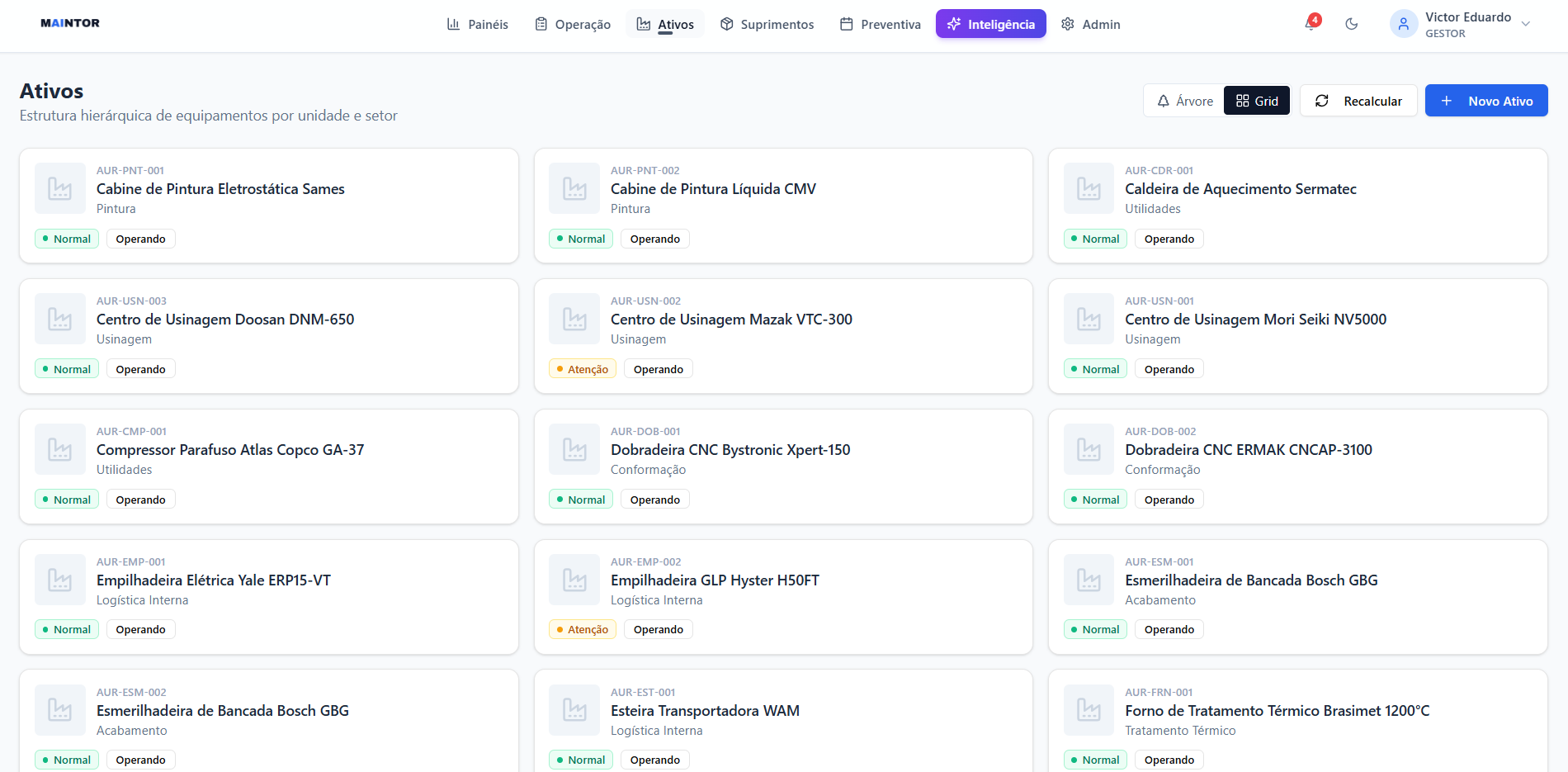Open asset title Esteira Transportadora WAM

coord(705,711)
